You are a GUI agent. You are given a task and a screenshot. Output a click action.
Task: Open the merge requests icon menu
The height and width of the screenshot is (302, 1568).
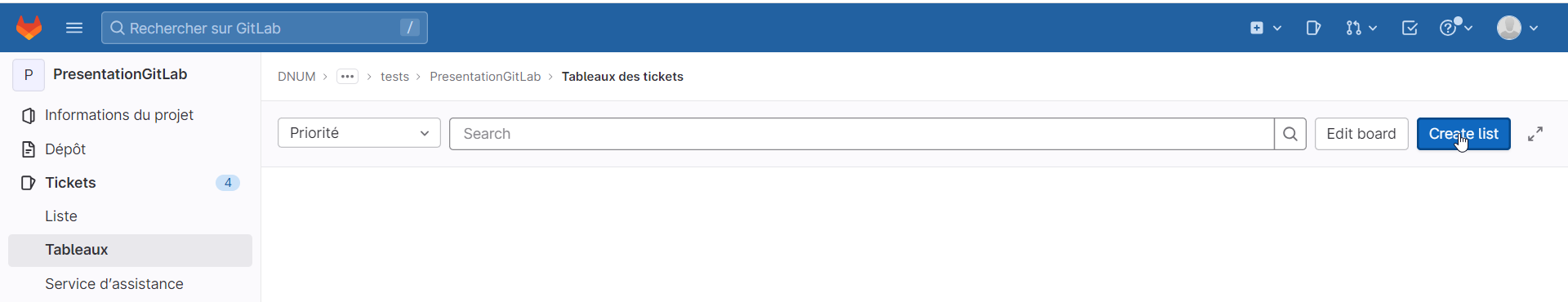[1361, 28]
